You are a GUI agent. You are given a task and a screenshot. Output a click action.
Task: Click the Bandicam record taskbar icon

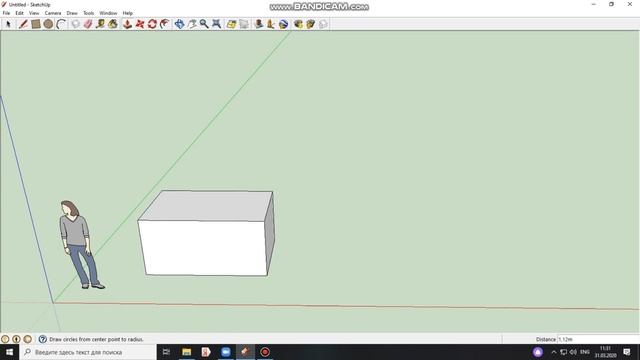(265, 352)
